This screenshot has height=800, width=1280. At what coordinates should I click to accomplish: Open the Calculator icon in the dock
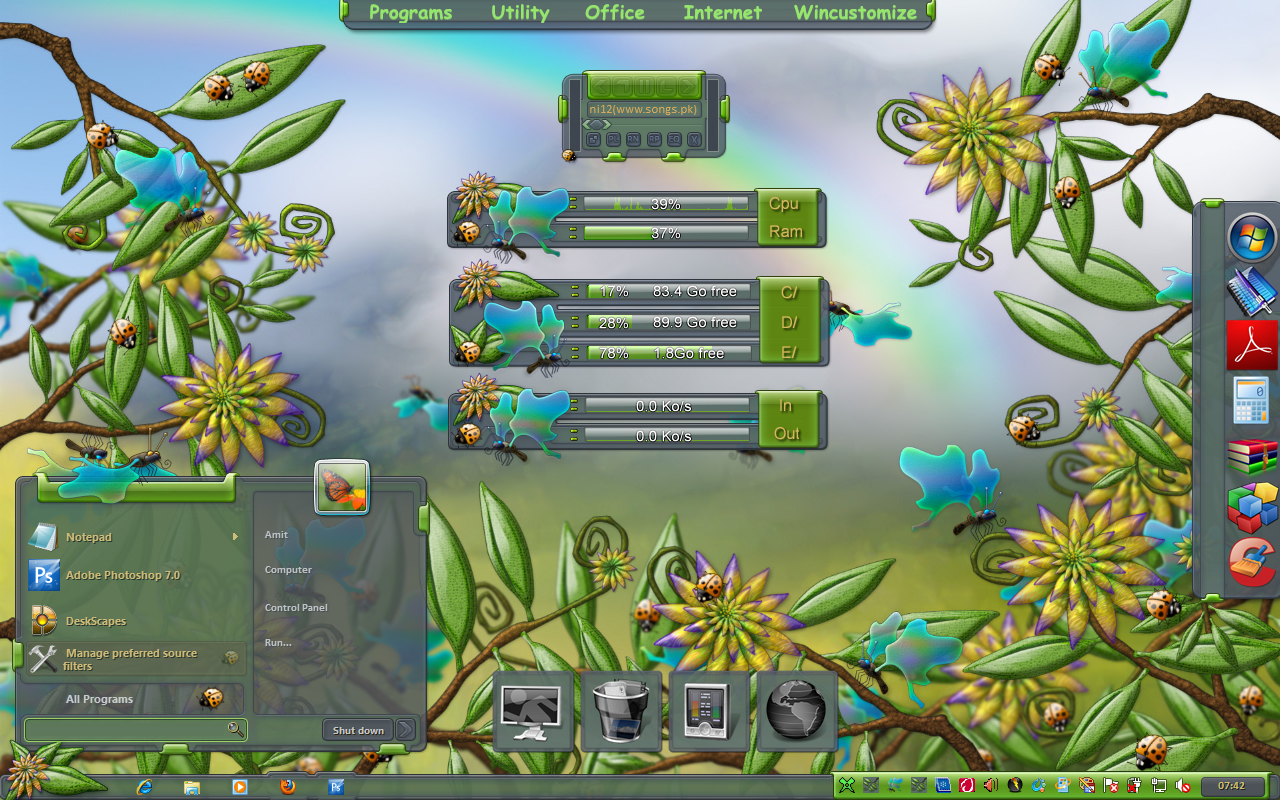1252,400
